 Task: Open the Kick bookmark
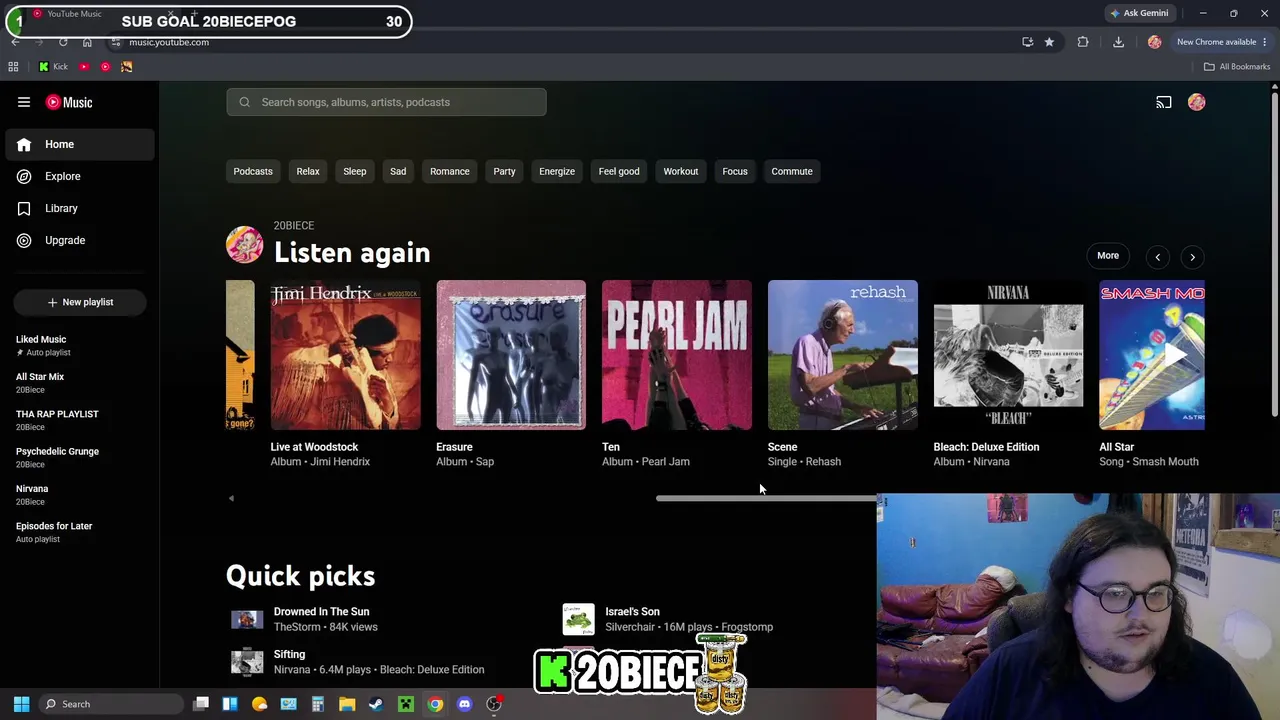(53, 67)
